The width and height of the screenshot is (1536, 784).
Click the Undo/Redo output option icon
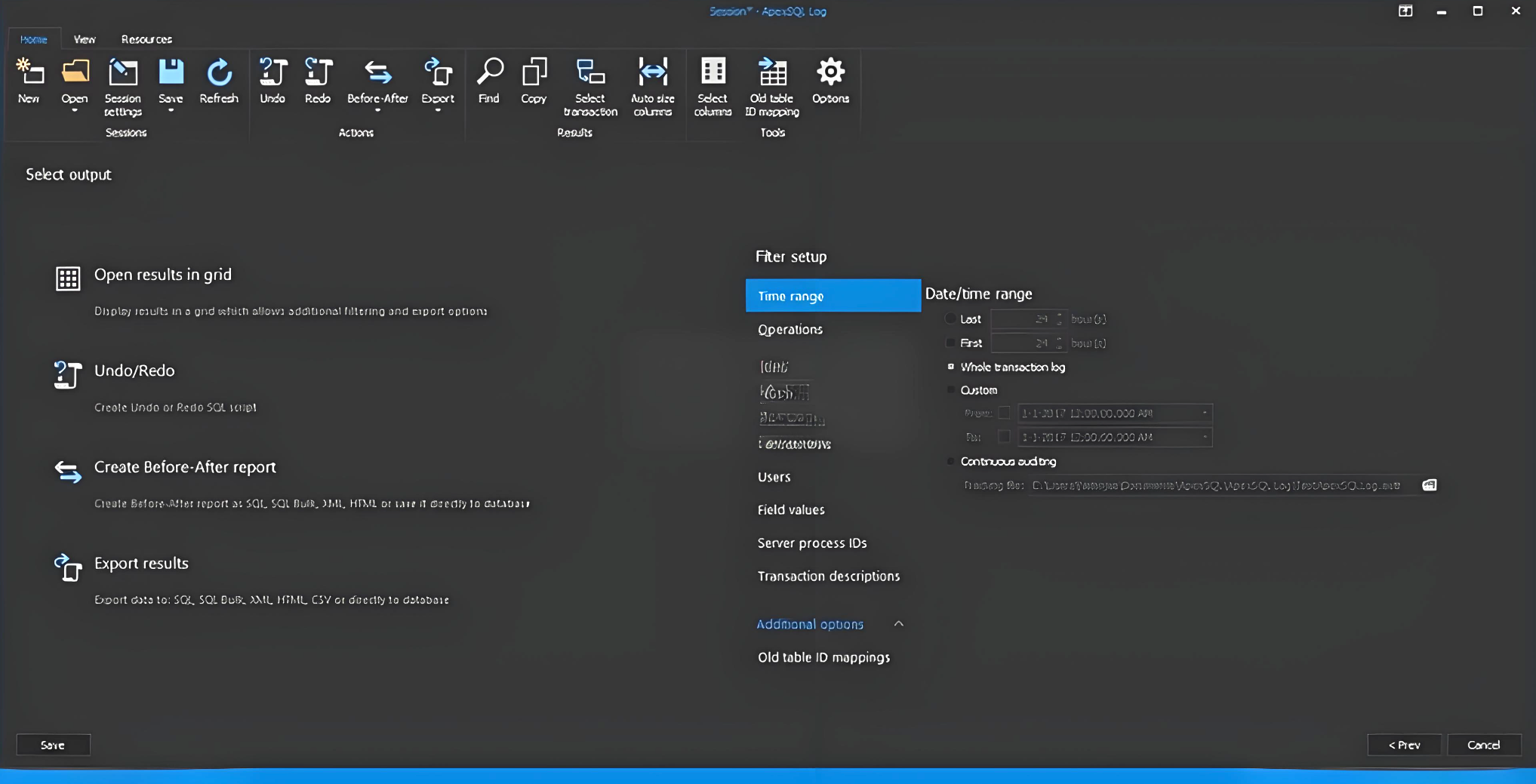[x=68, y=374]
